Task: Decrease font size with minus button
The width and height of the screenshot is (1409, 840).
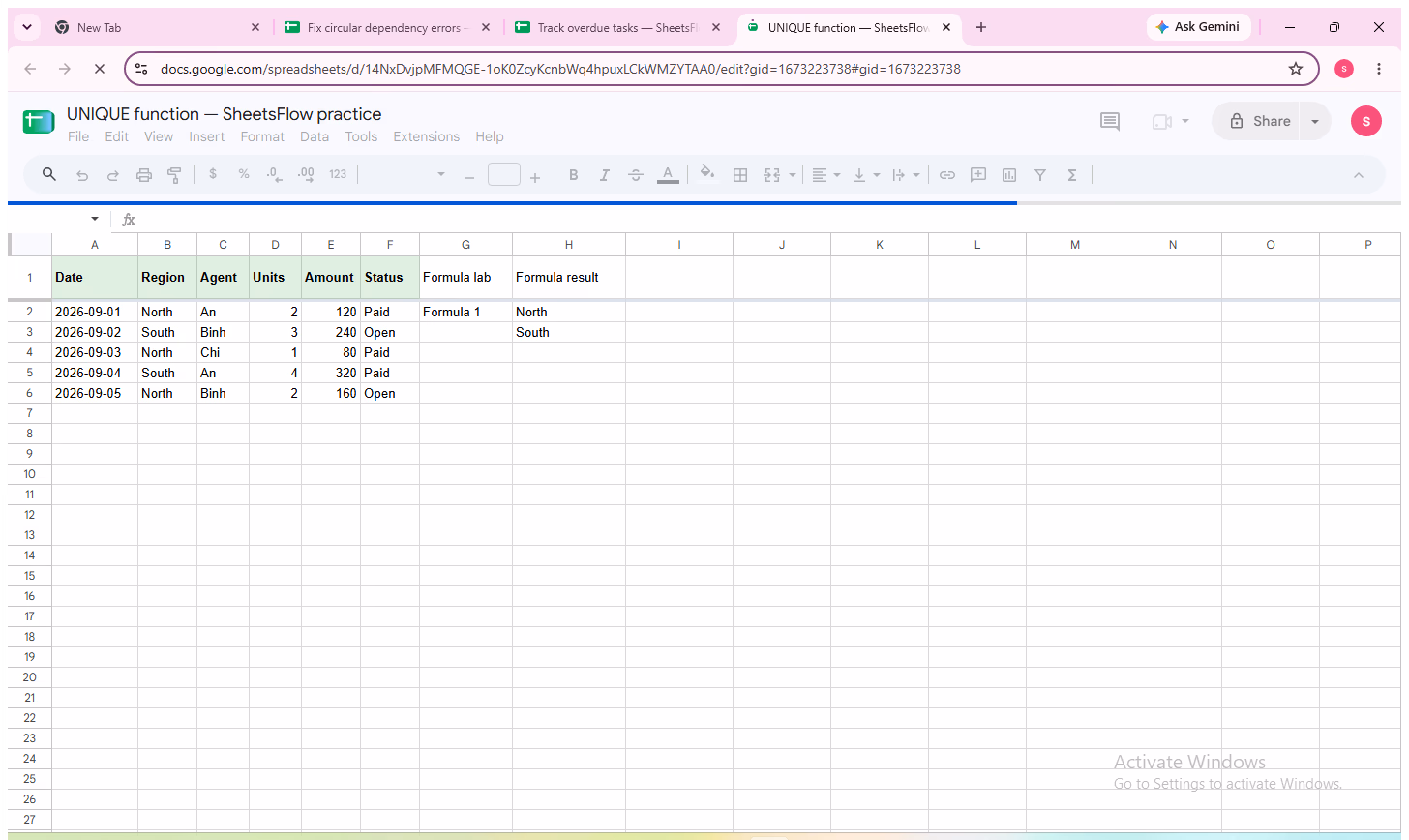Action: tap(469, 177)
